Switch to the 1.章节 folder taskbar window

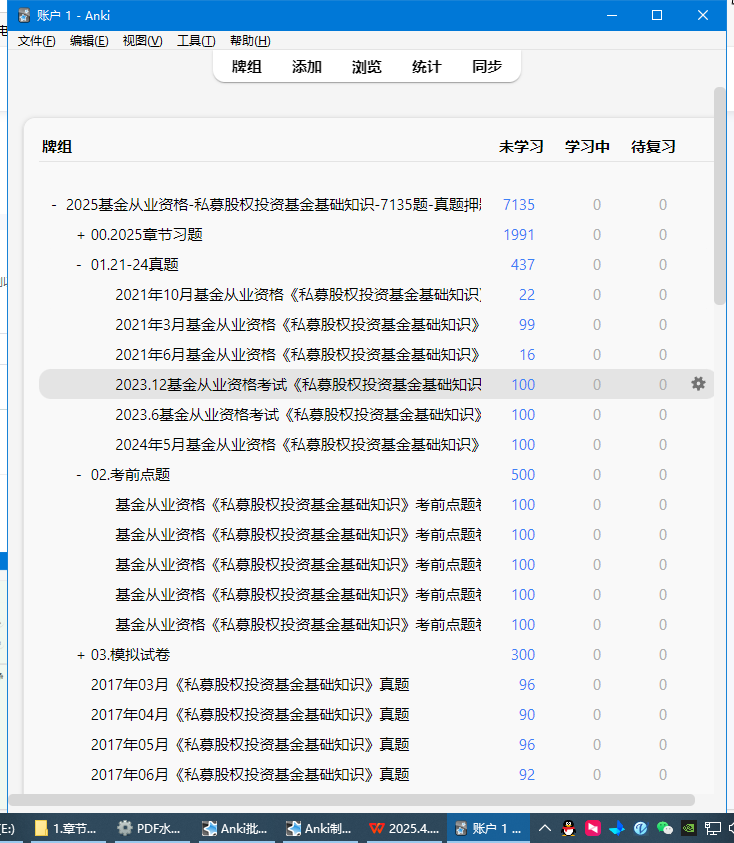(66, 828)
